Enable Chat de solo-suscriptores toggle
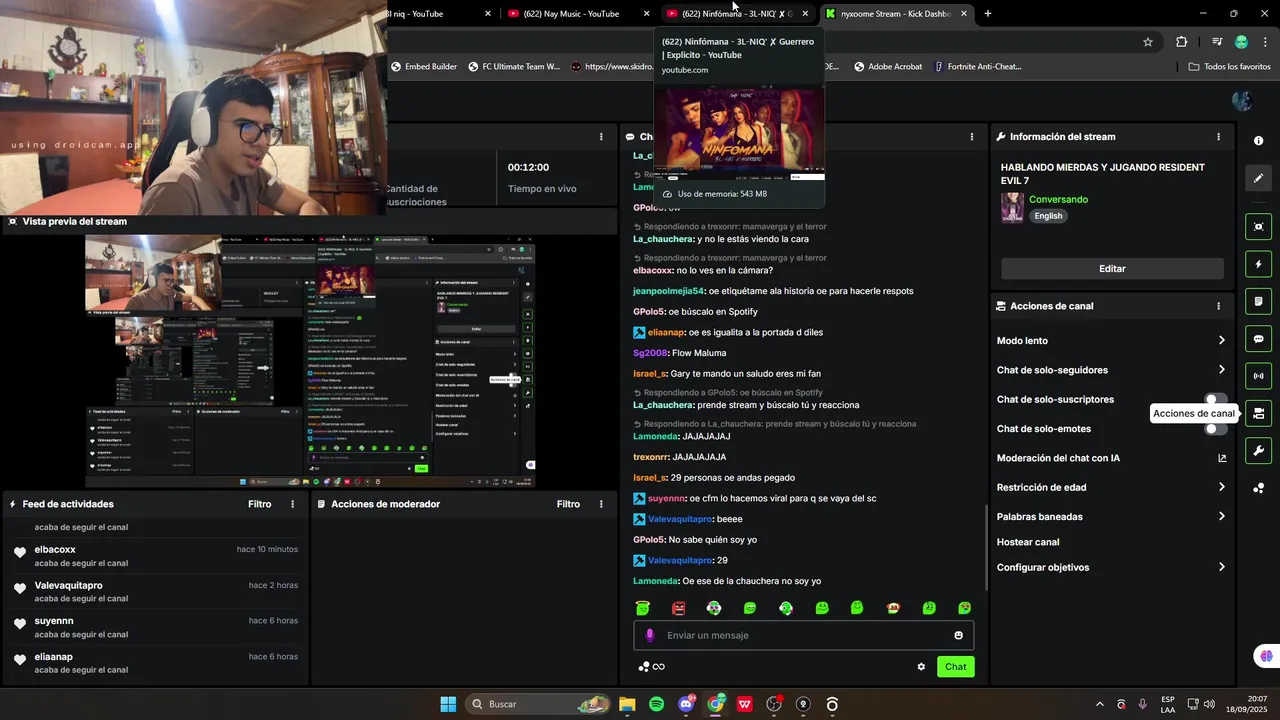This screenshot has height=720, width=1280. tap(1216, 399)
